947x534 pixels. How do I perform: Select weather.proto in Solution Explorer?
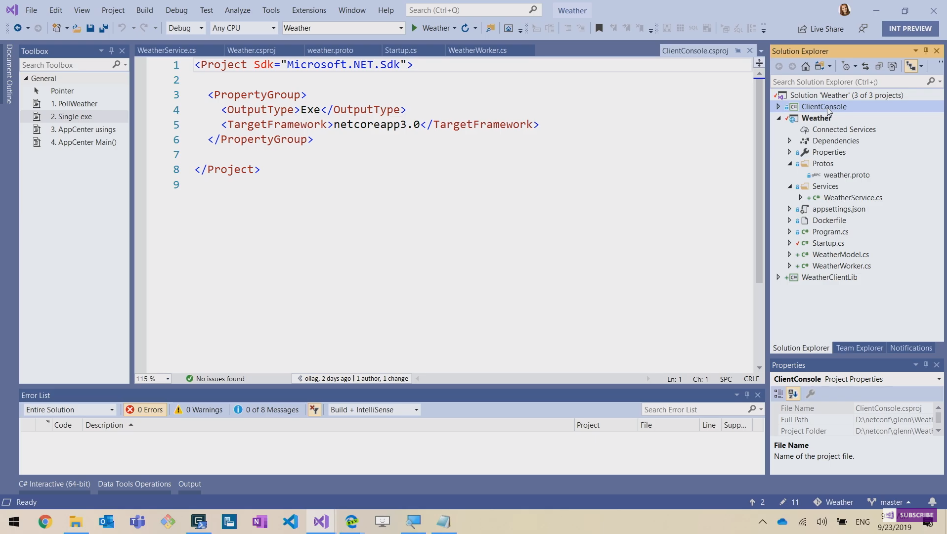coord(846,175)
